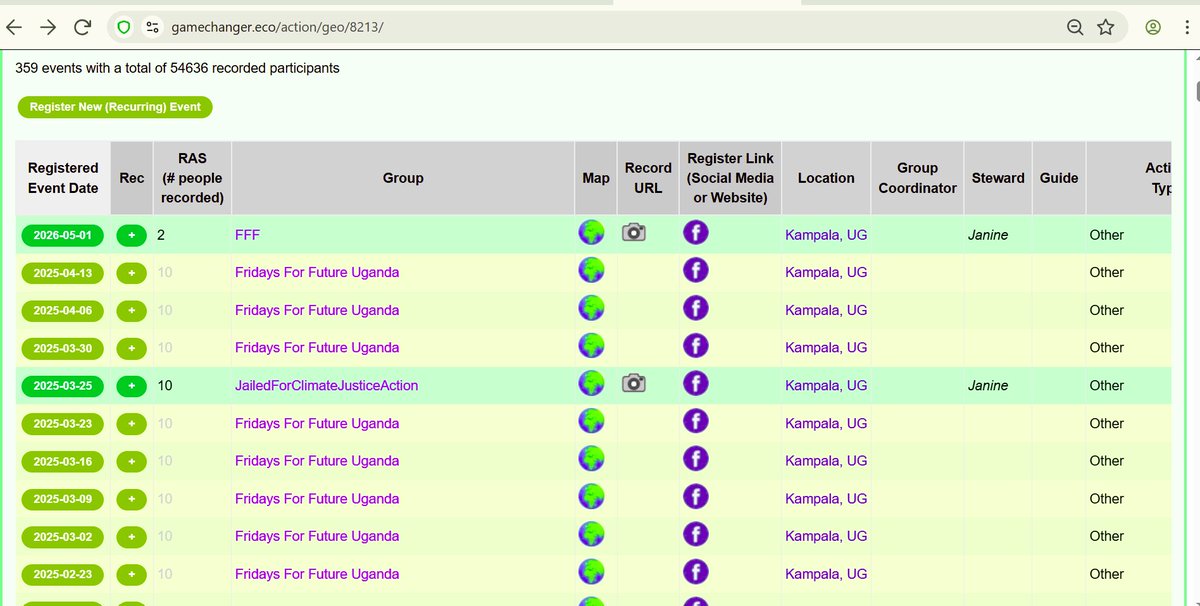This screenshot has height=606, width=1200.
Task: Open browser zoom magnifier control
Action: pos(1075,27)
